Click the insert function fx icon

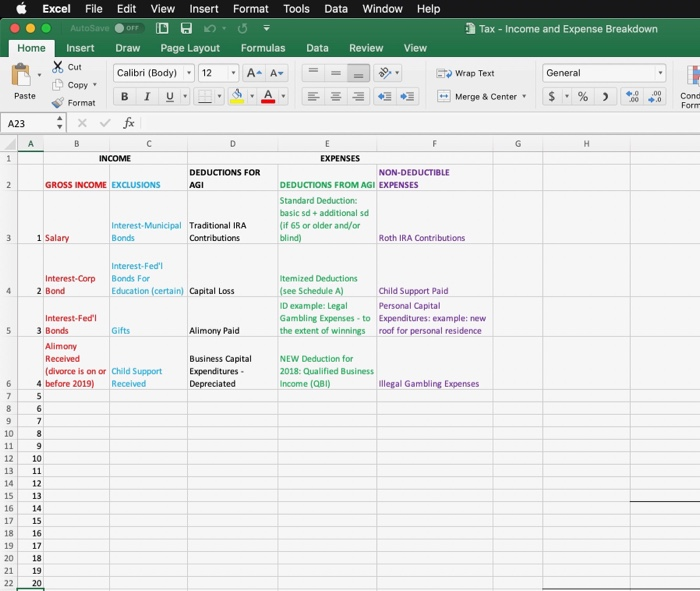click(x=129, y=123)
